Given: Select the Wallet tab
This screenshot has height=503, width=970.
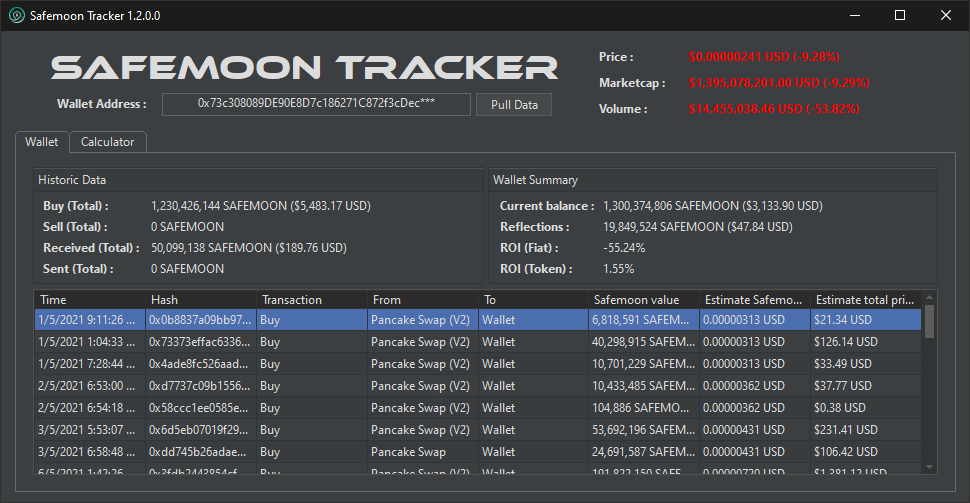Looking at the screenshot, I should point(41,142).
